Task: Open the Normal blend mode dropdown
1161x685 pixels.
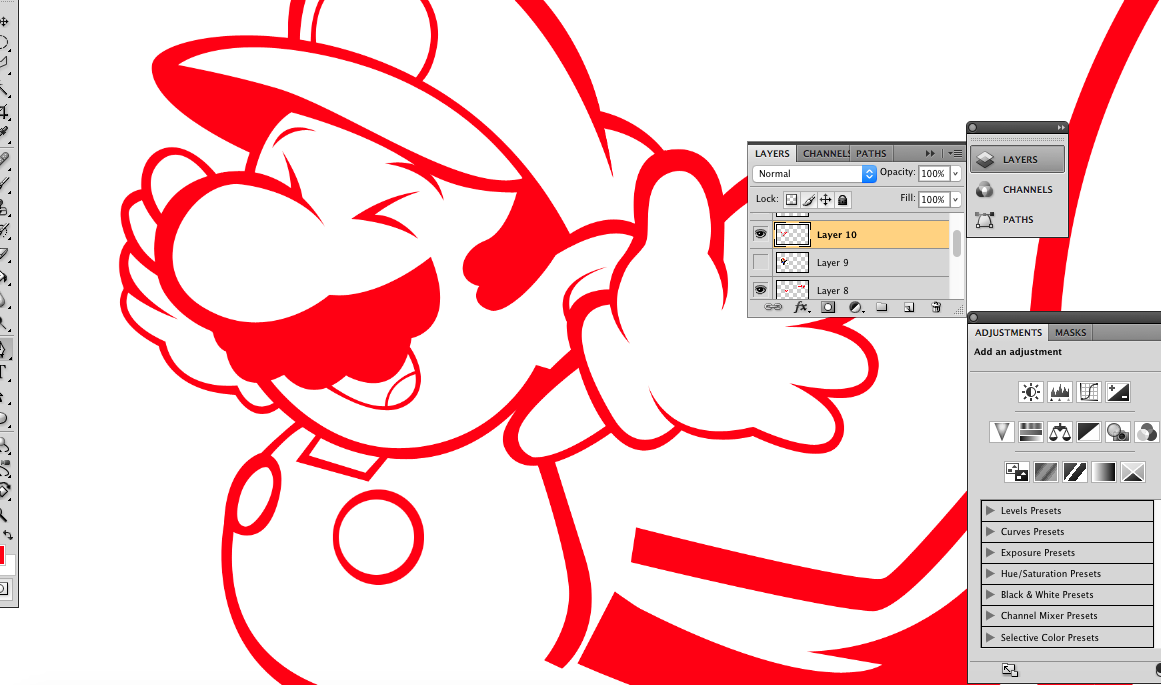Action: 814,173
